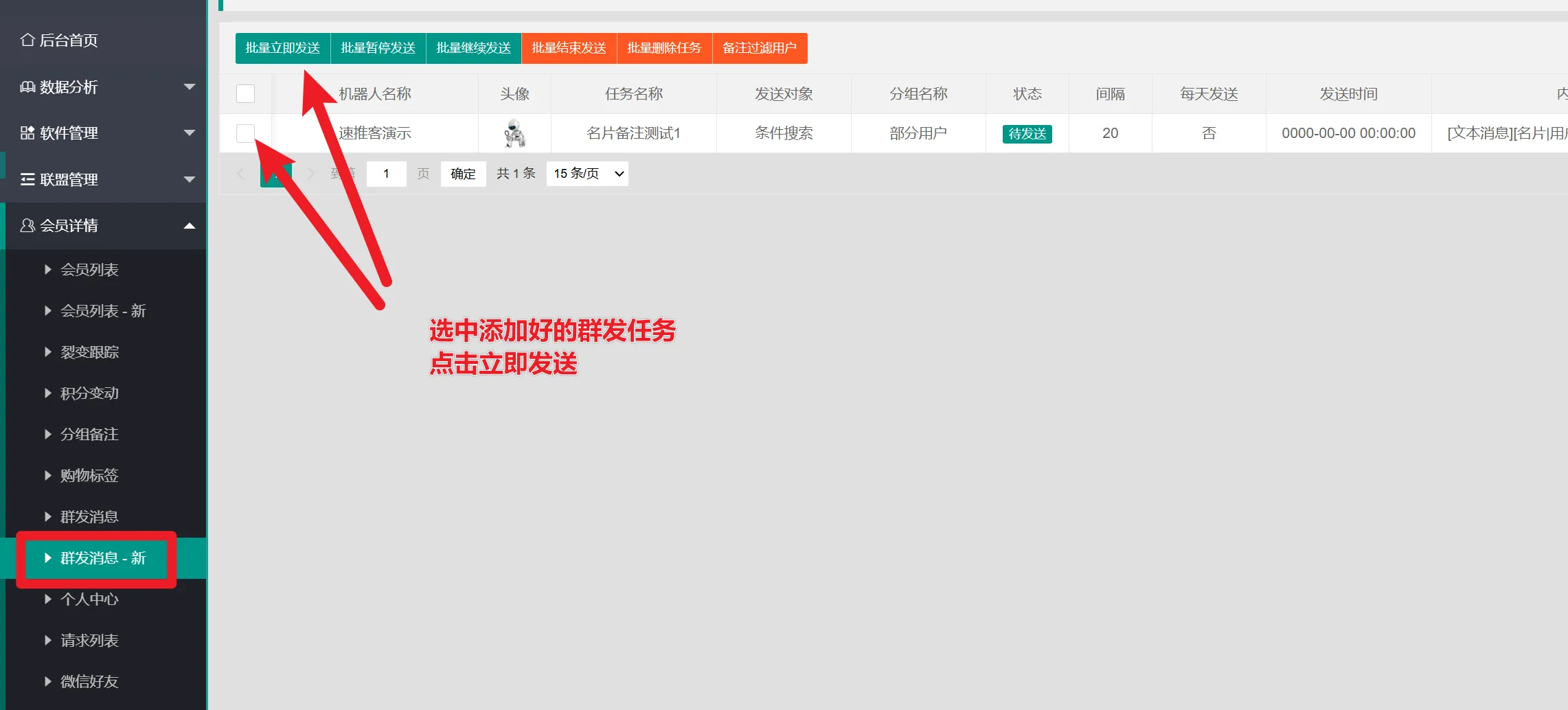Expand the 联盟管理 menu arrow
The height and width of the screenshot is (710, 1568).
point(190,179)
